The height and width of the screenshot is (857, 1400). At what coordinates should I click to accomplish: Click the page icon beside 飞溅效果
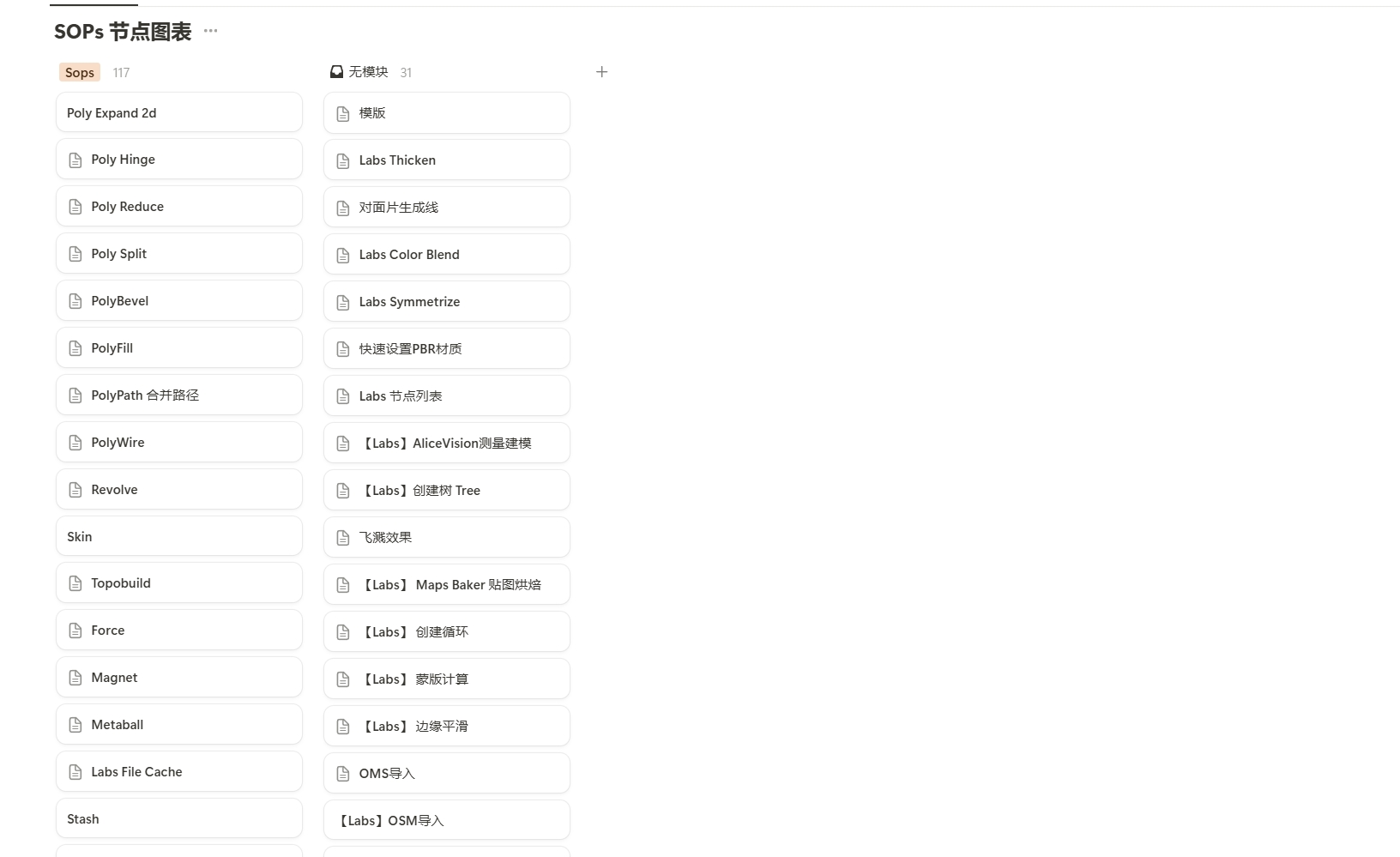pyautogui.click(x=343, y=538)
